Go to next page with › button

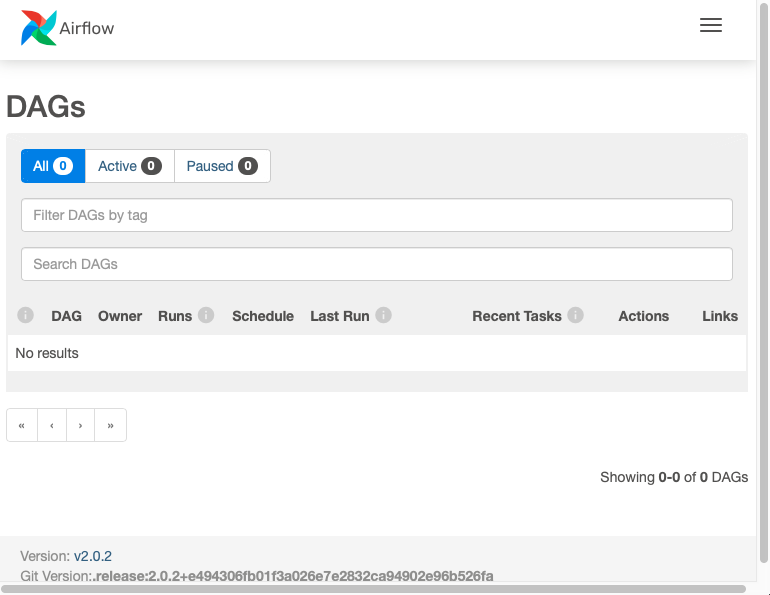point(80,425)
